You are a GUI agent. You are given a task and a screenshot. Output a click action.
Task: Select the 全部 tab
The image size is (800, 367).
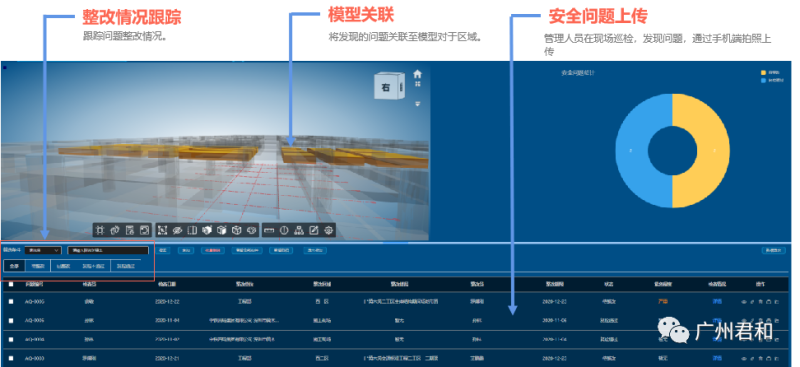point(14,266)
